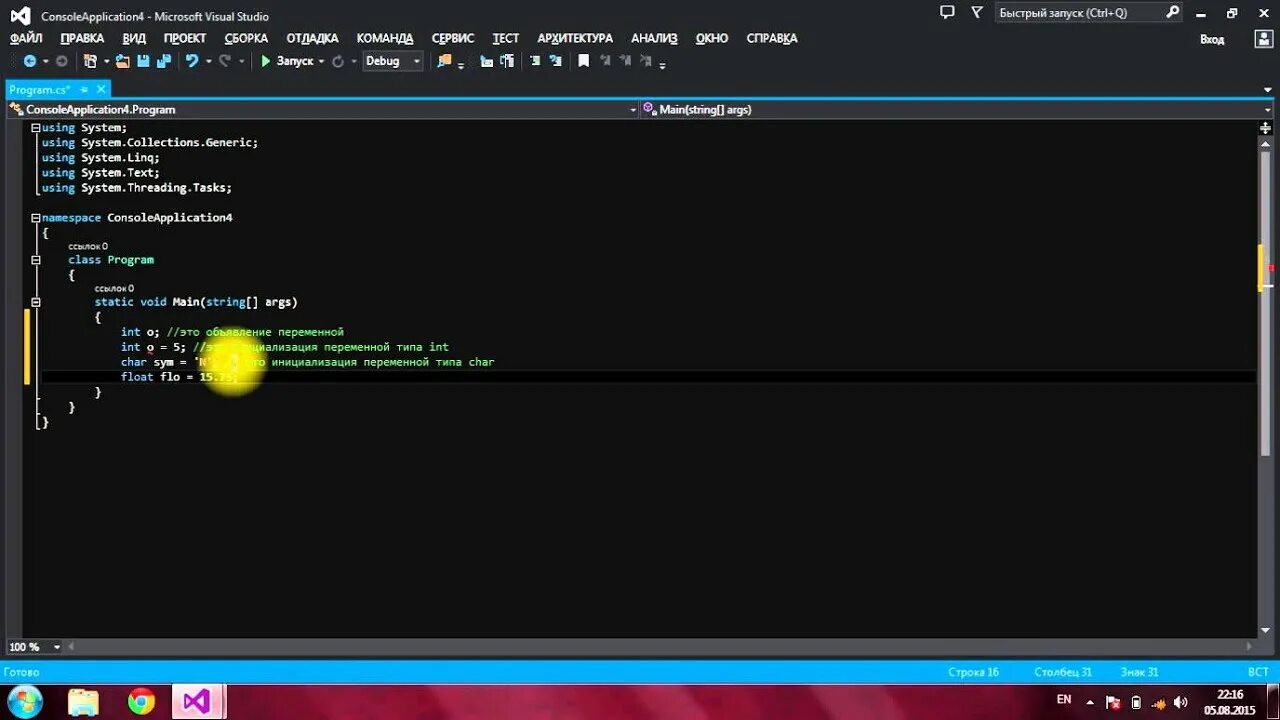The width and height of the screenshot is (1280, 720).
Task: Uncomment selected lines icon
Action: pos(555,61)
